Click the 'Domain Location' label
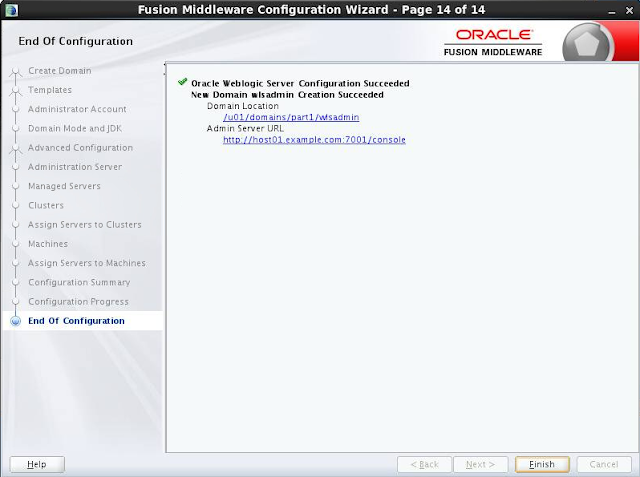This screenshot has width=640, height=477. [243, 106]
